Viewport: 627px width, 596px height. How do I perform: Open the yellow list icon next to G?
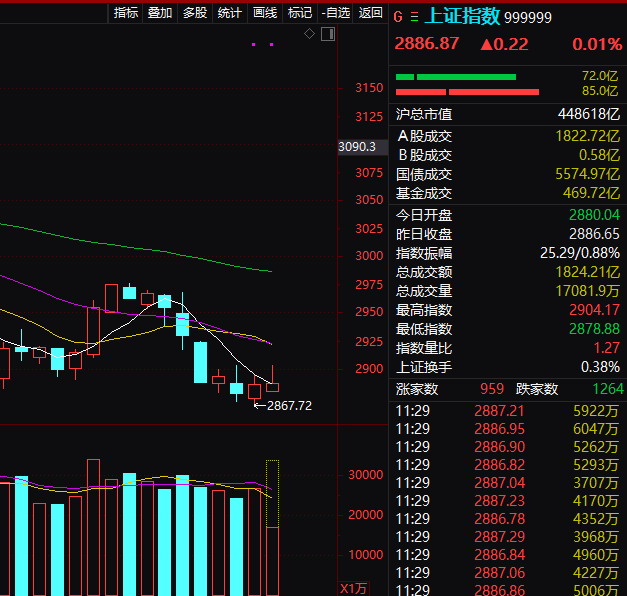tap(414, 17)
